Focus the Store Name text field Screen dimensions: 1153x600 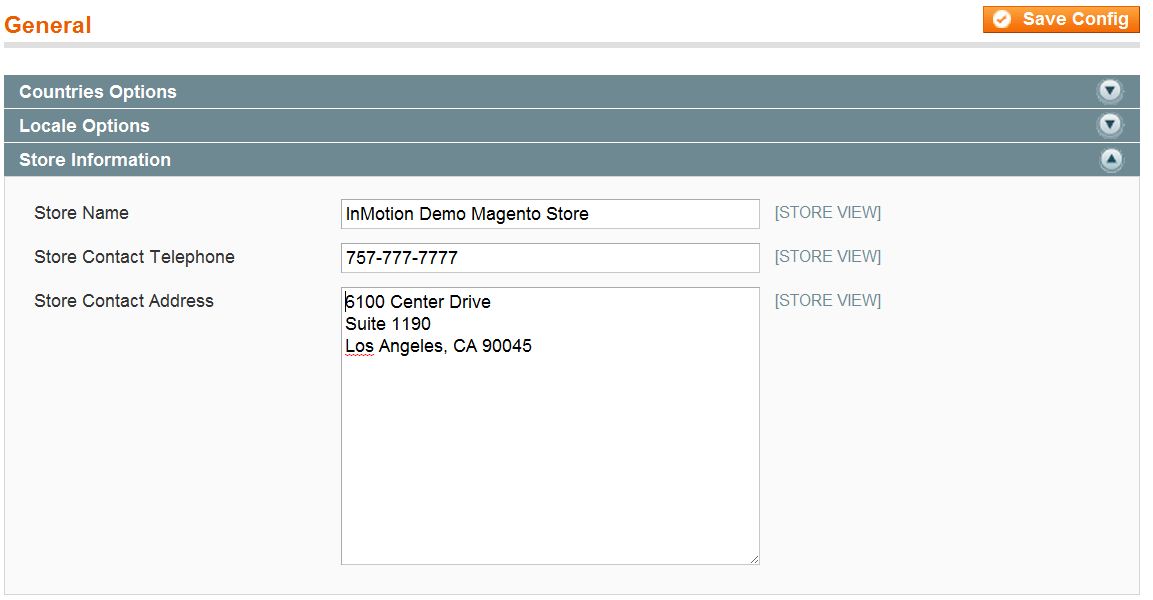point(550,214)
